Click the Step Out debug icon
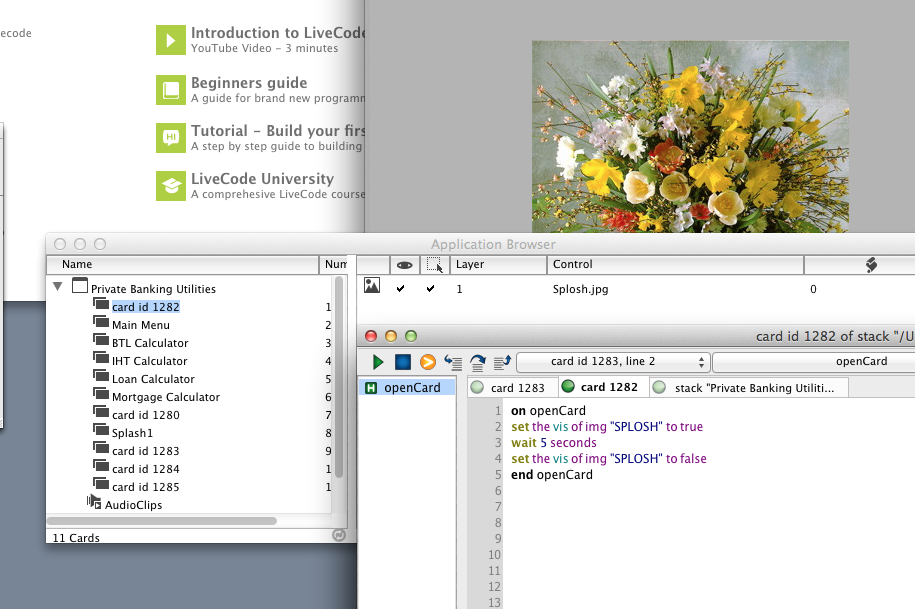This screenshot has height=609, width=915. [502, 362]
